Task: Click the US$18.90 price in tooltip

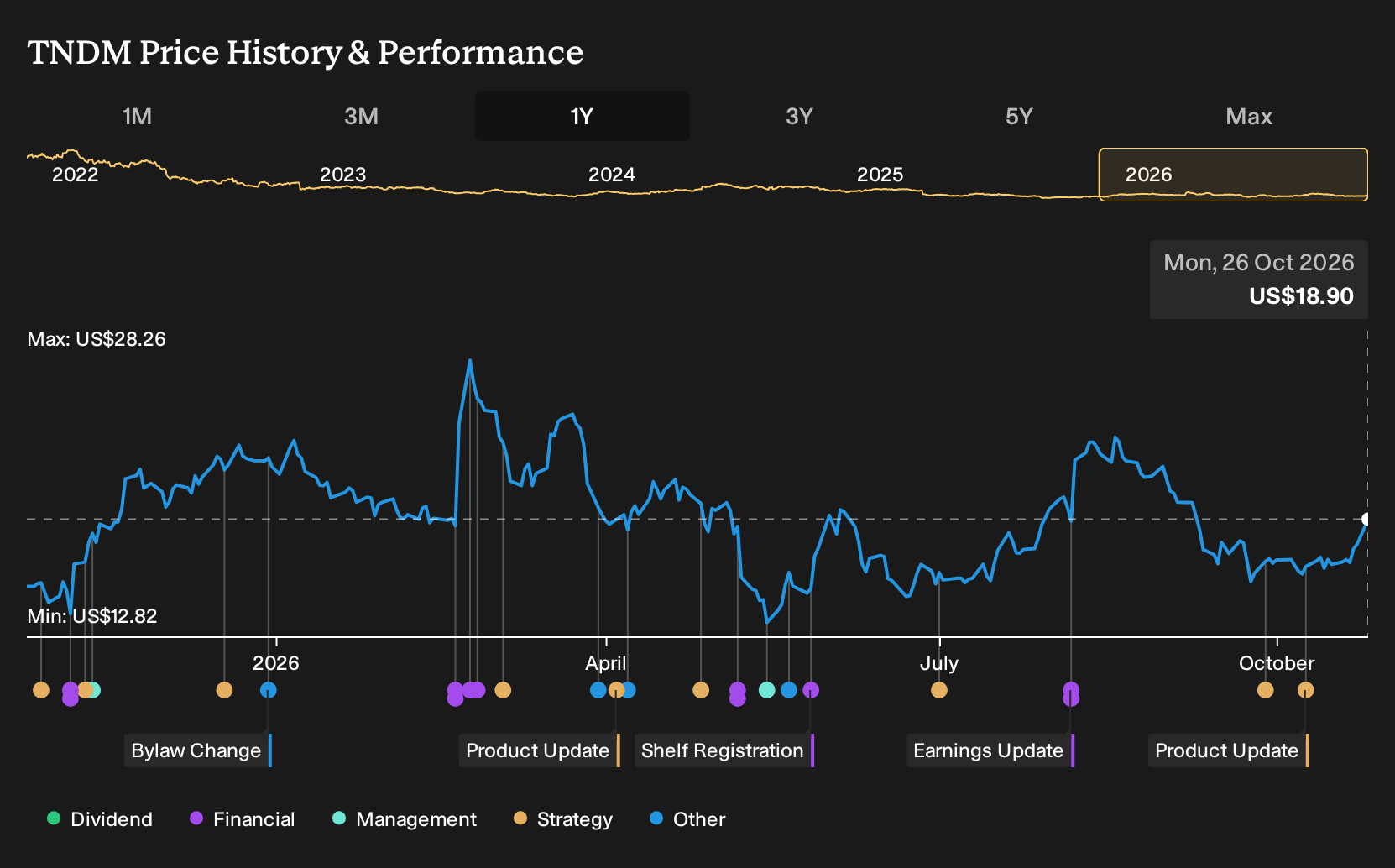Action: [x=1301, y=296]
